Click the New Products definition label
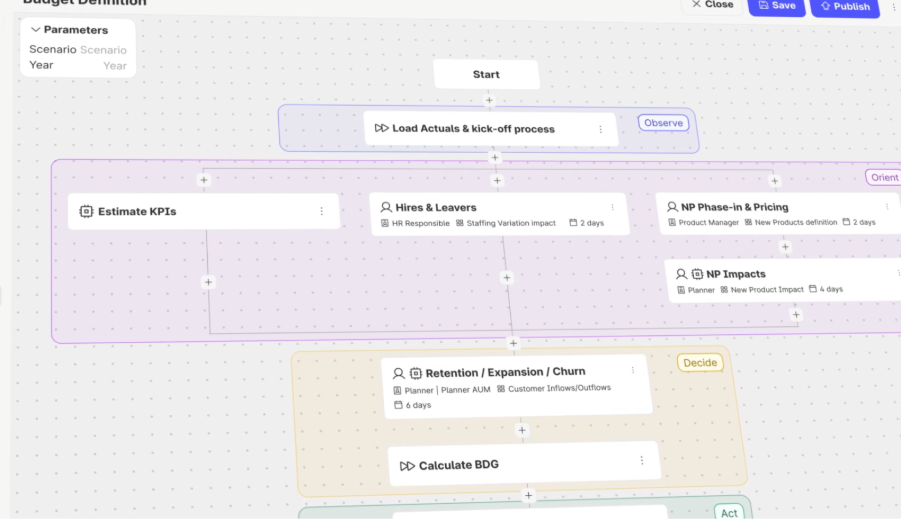Viewport: 901px width, 519px height. [x=796, y=222]
